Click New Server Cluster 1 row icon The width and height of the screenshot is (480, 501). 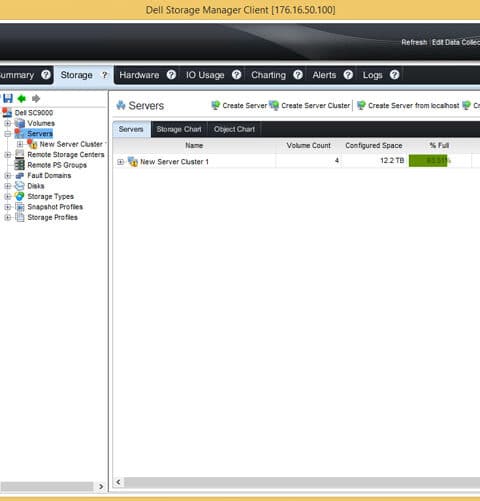click(x=133, y=162)
